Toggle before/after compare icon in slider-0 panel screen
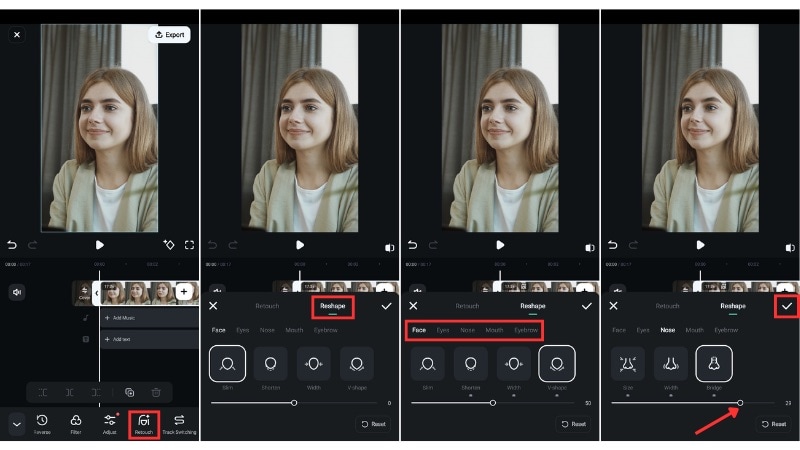 coord(389,248)
